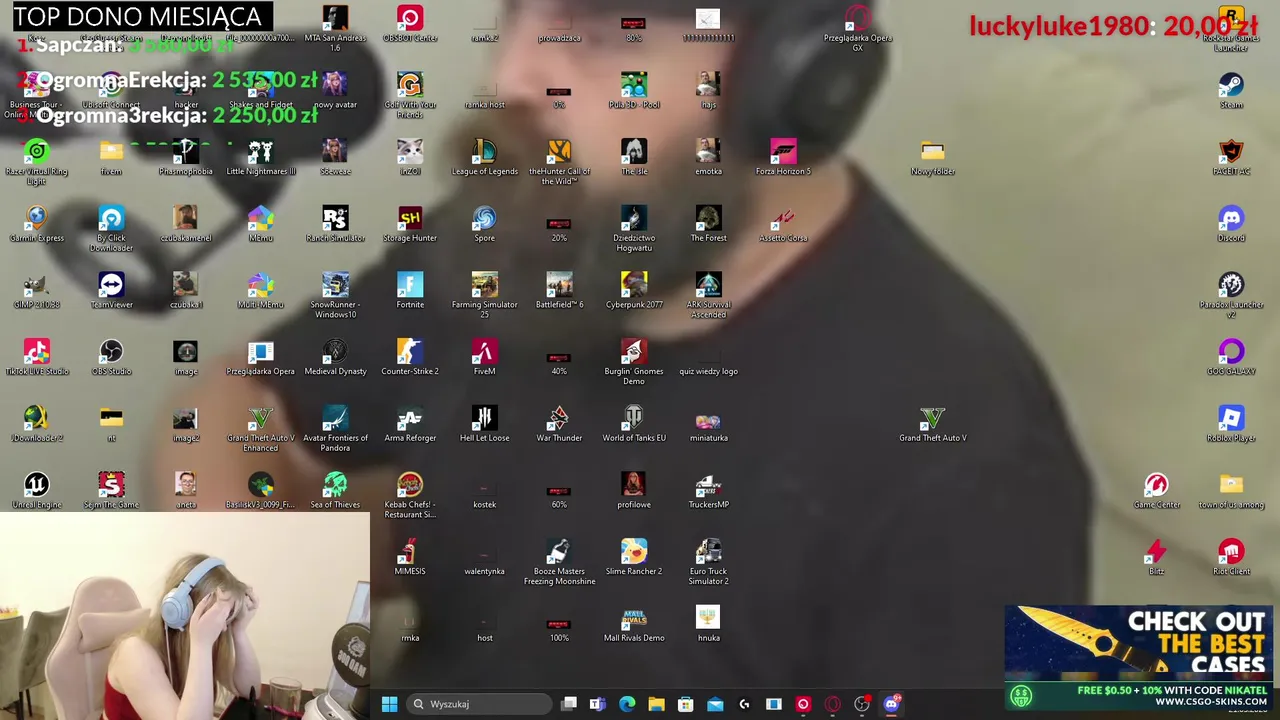Open the GOG GALAXY shortcut

click(x=1231, y=358)
